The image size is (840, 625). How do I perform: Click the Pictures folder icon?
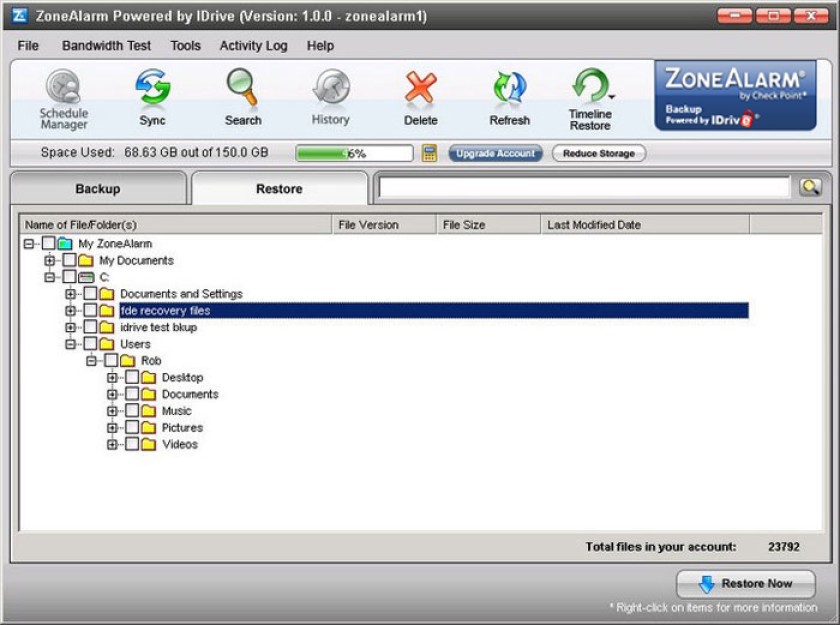click(148, 427)
